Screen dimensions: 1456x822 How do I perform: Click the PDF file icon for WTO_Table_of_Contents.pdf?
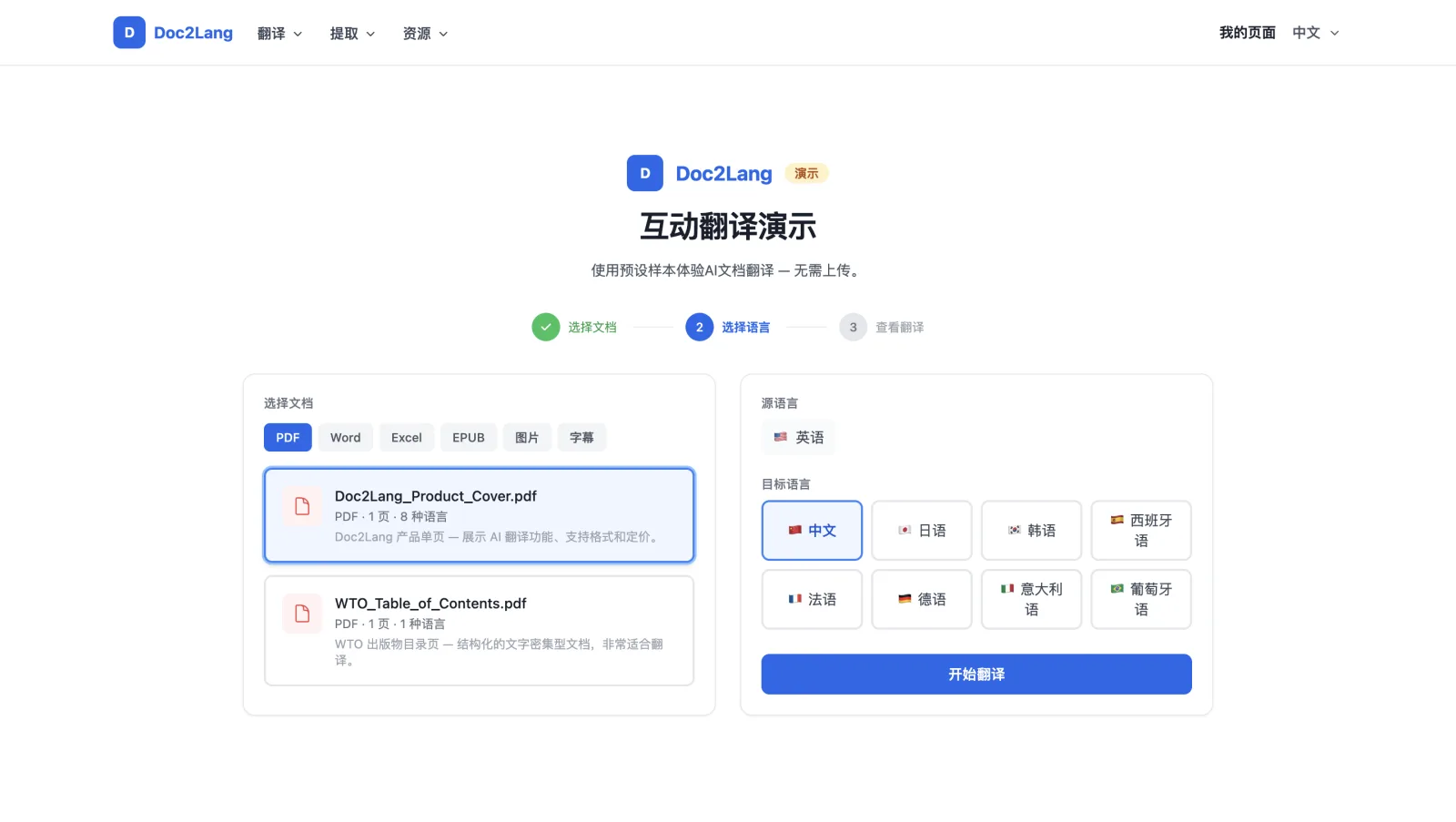coord(302,614)
